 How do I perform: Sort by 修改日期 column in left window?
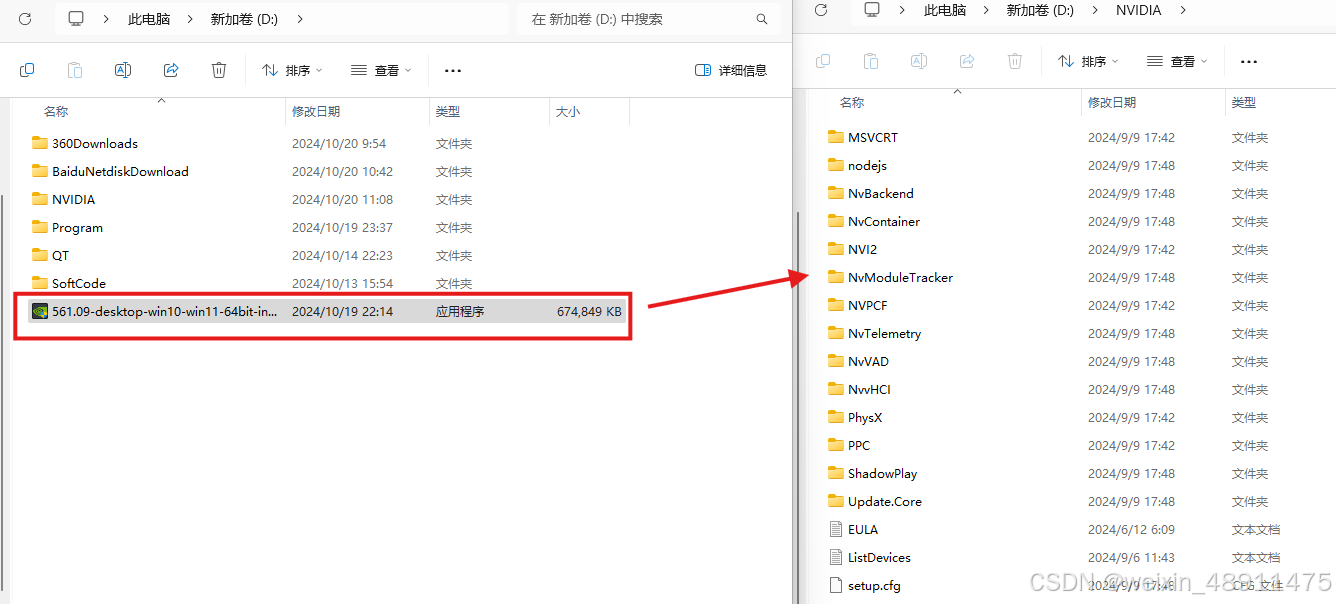point(316,112)
